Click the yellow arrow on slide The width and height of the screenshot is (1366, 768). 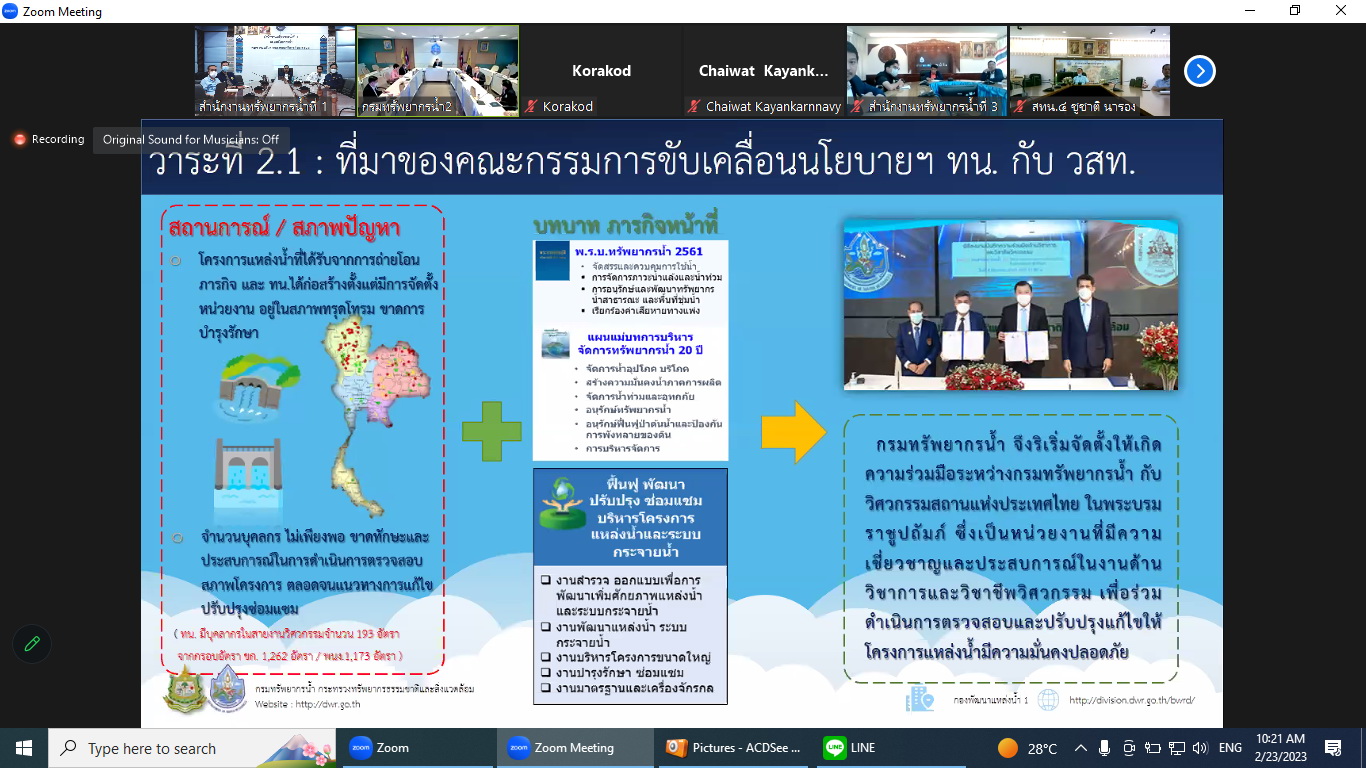pos(793,431)
